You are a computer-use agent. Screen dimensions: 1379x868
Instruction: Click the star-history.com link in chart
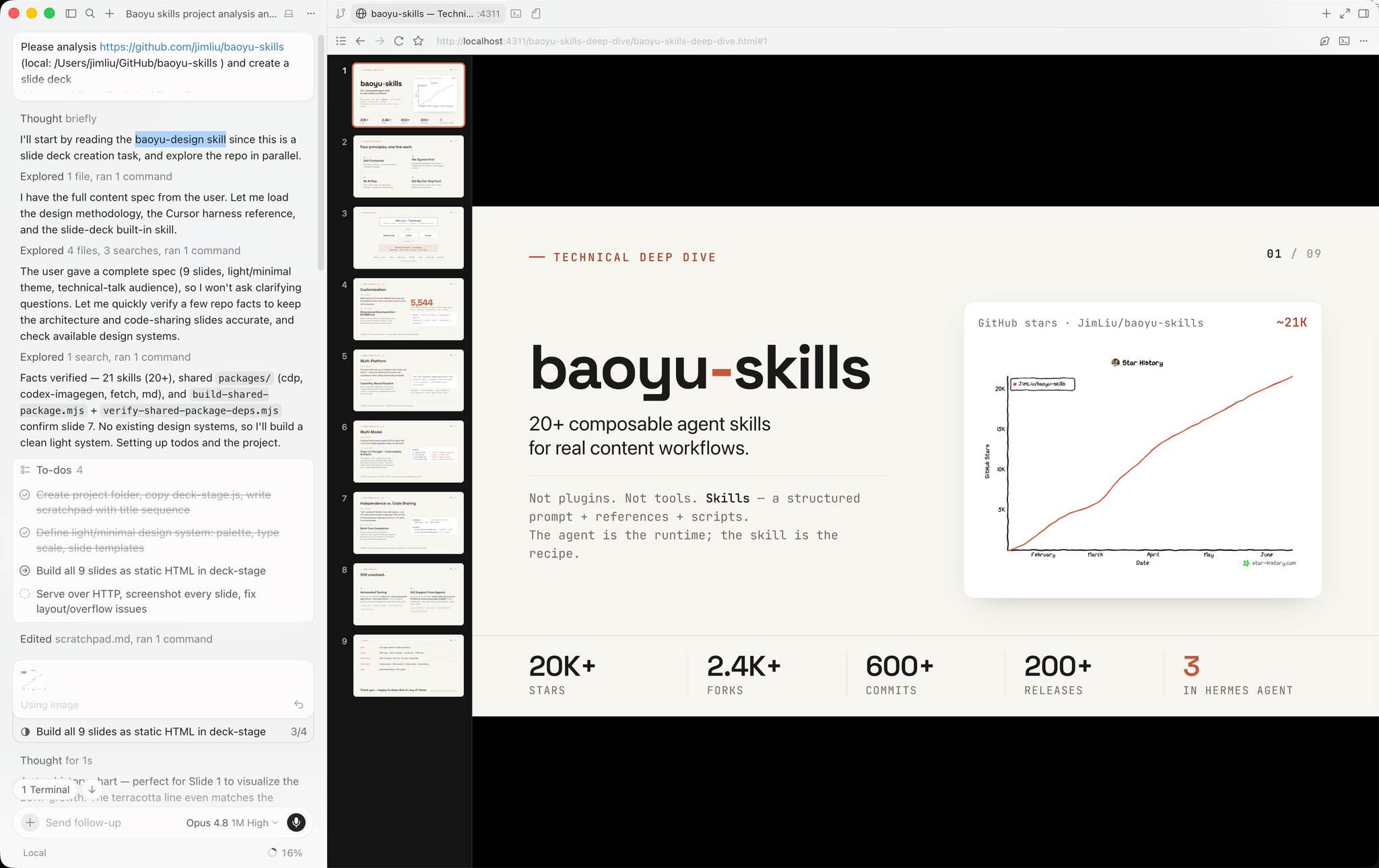pyautogui.click(x=1269, y=563)
